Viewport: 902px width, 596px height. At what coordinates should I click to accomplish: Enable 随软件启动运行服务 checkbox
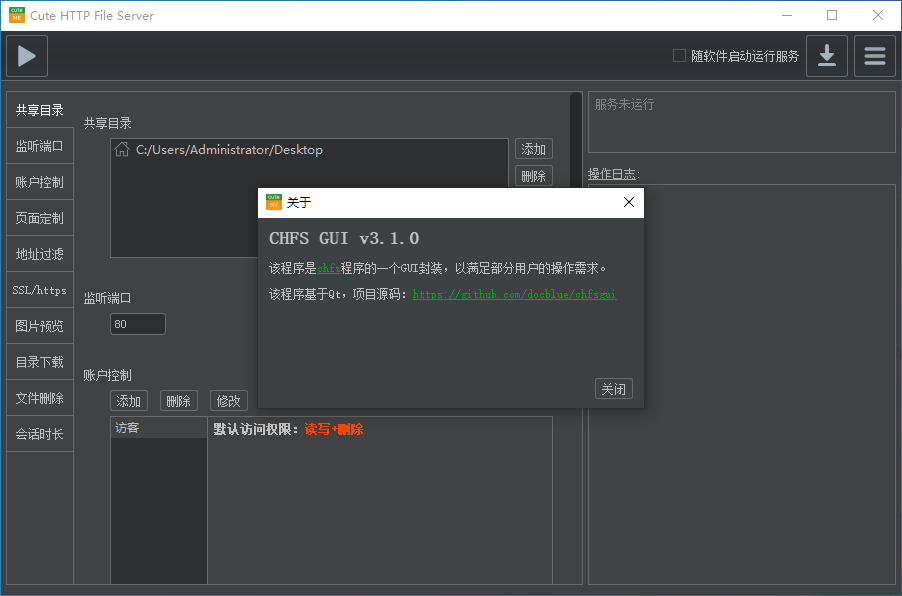[679, 56]
